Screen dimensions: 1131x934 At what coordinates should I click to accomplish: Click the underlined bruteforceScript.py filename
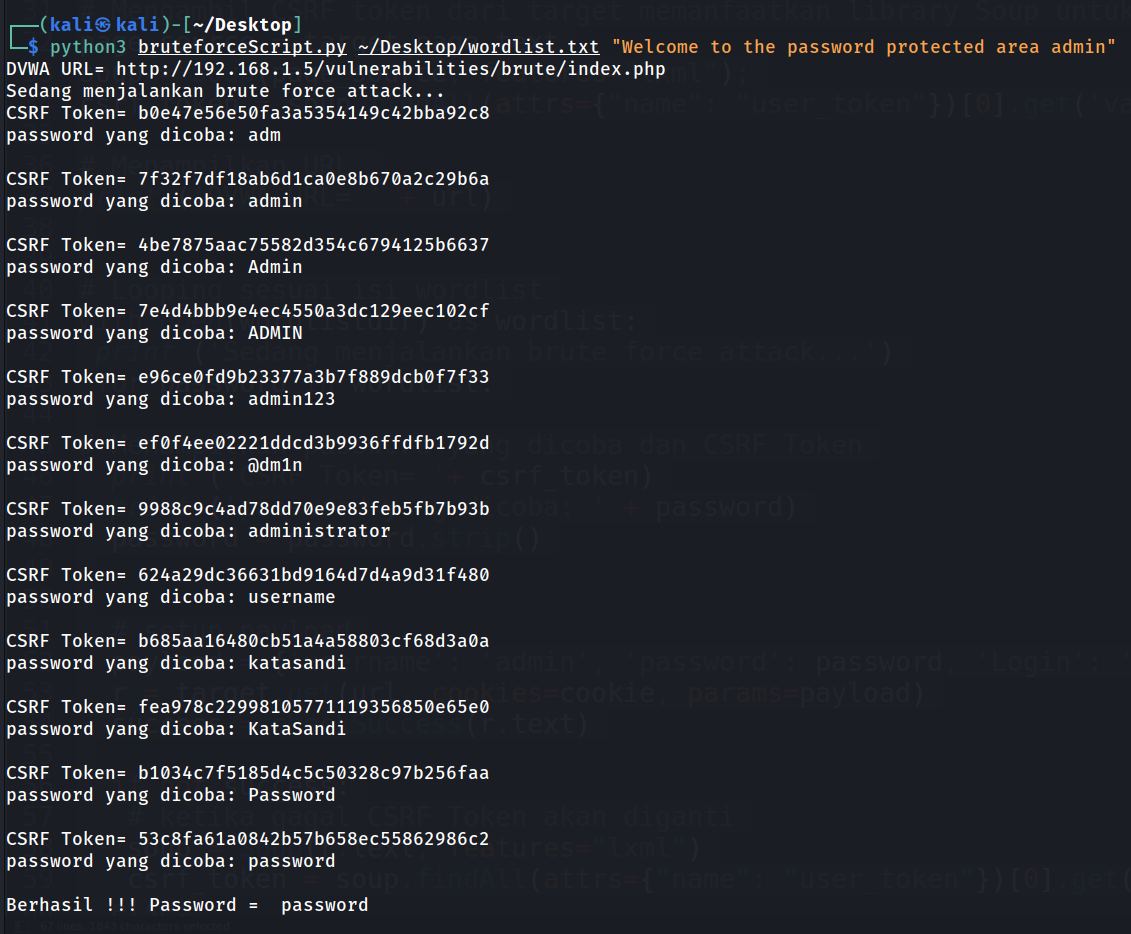click(x=243, y=47)
